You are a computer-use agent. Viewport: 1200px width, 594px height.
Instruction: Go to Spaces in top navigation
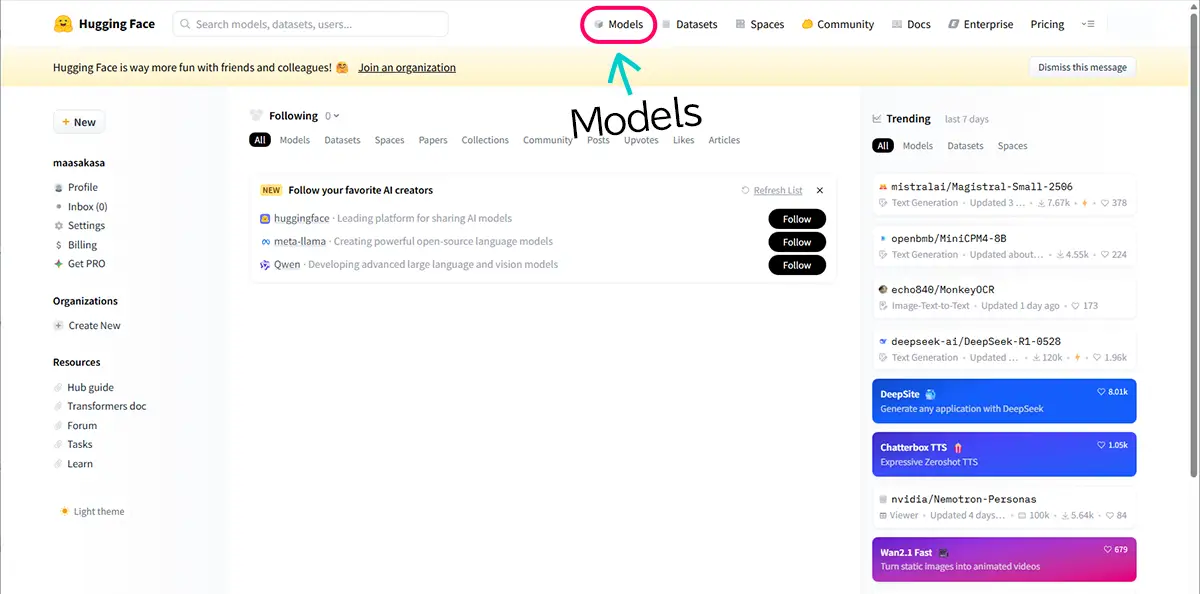pyautogui.click(x=760, y=24)
